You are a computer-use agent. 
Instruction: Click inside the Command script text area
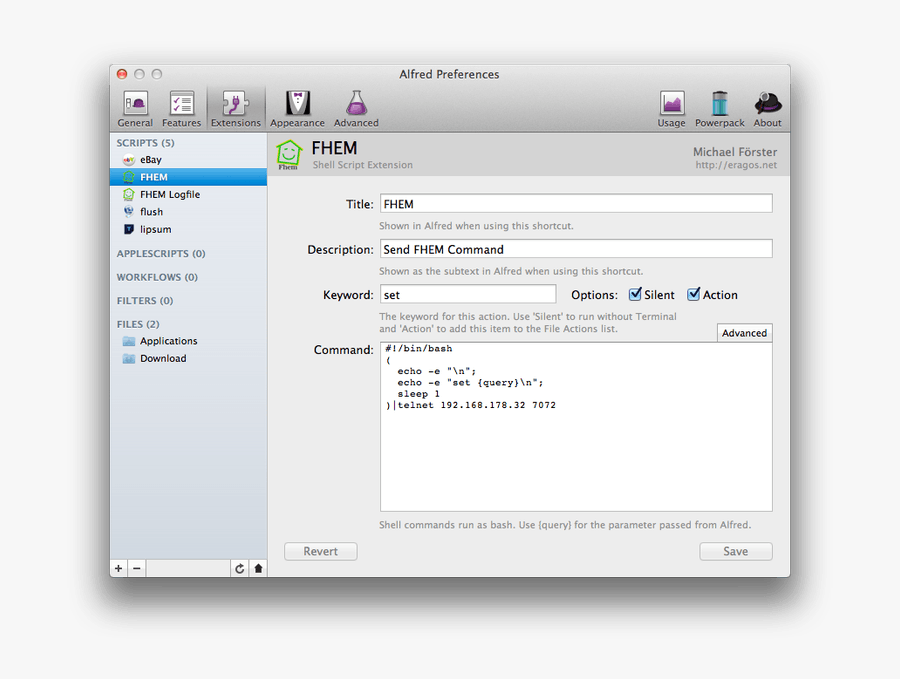pos(576,427)
